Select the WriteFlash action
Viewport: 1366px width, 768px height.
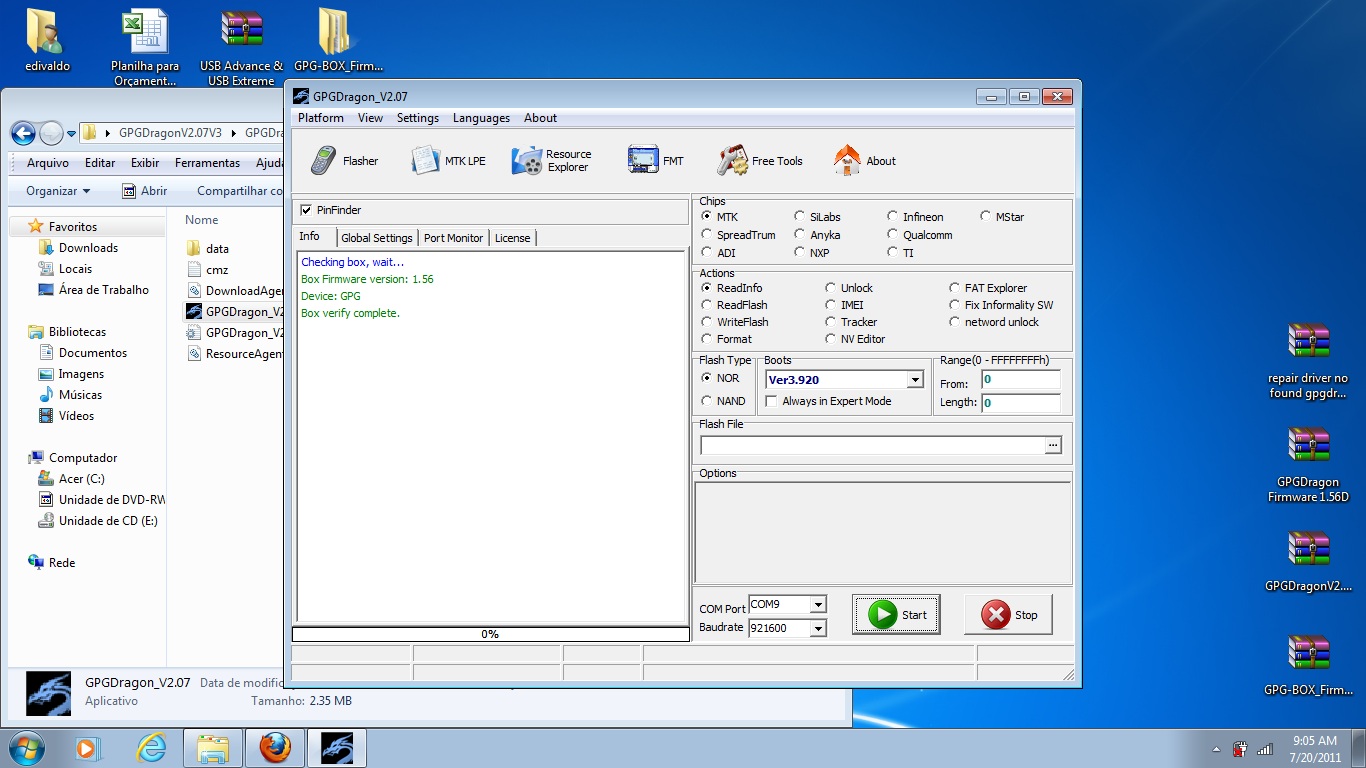point(707,322)
